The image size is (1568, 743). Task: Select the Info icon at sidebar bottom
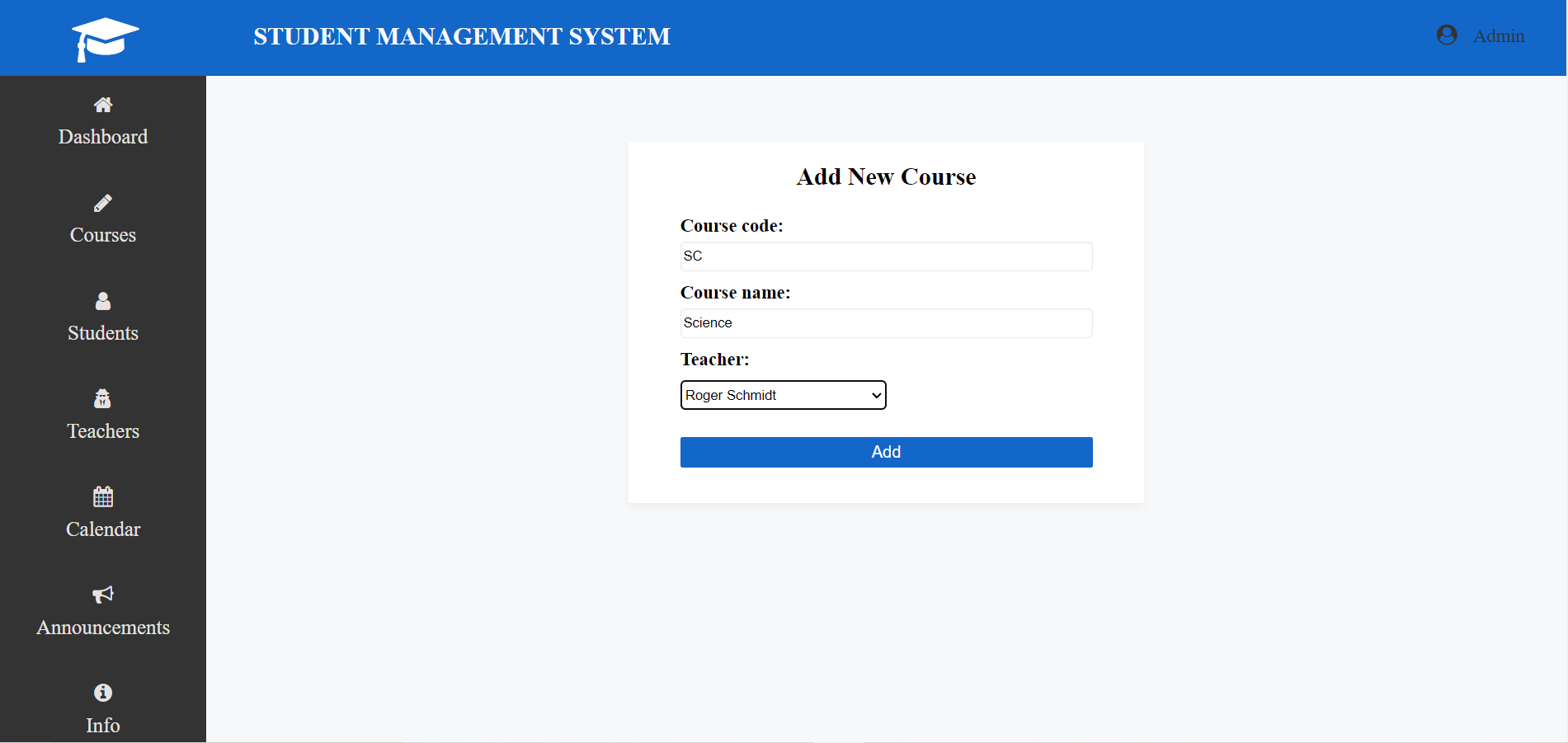click(x=103, y=692)
